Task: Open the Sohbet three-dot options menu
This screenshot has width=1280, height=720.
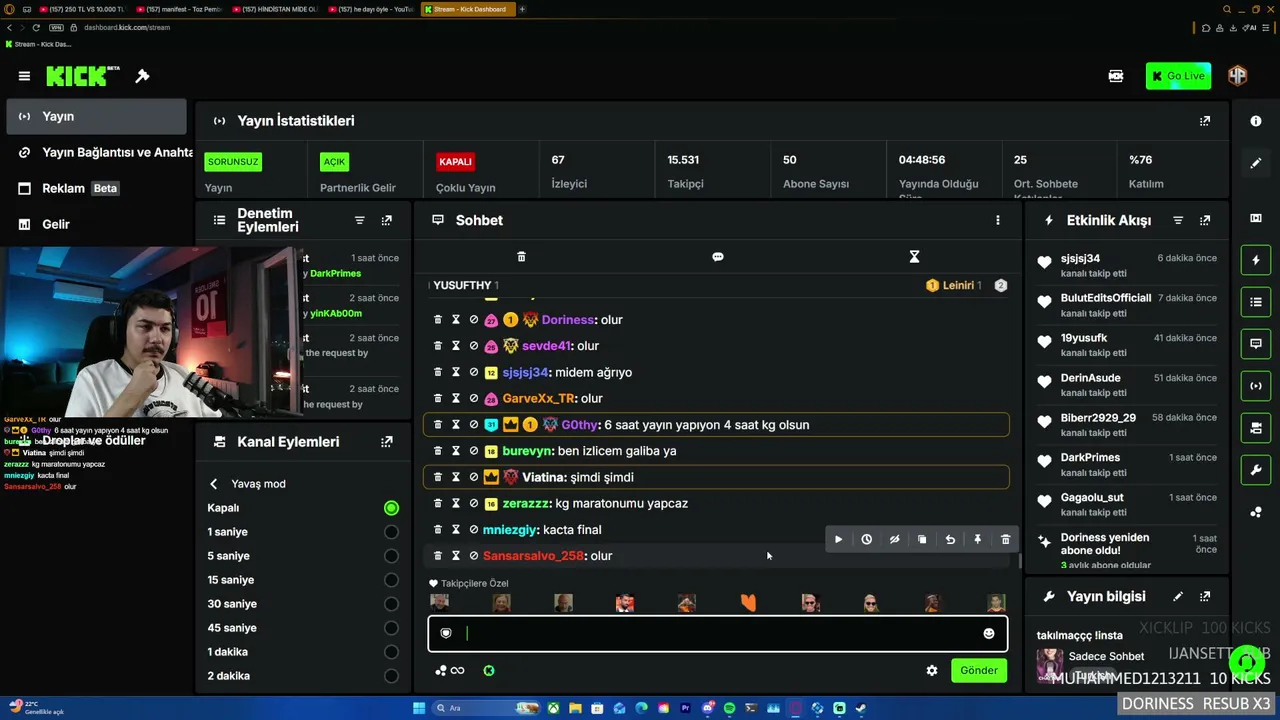Action: [x=997, y=220]
